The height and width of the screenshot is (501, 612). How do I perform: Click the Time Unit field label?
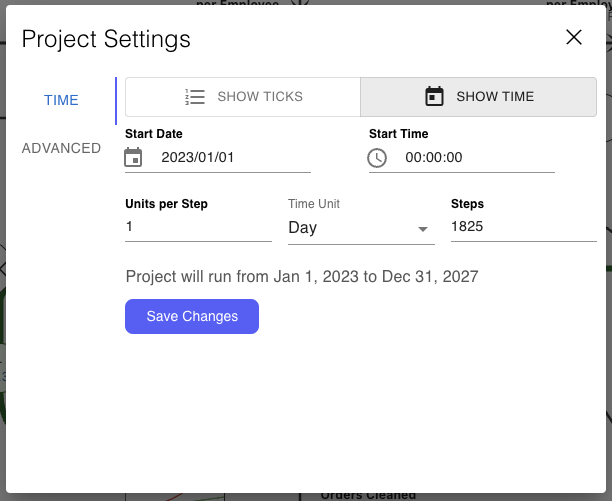(314, 204)
